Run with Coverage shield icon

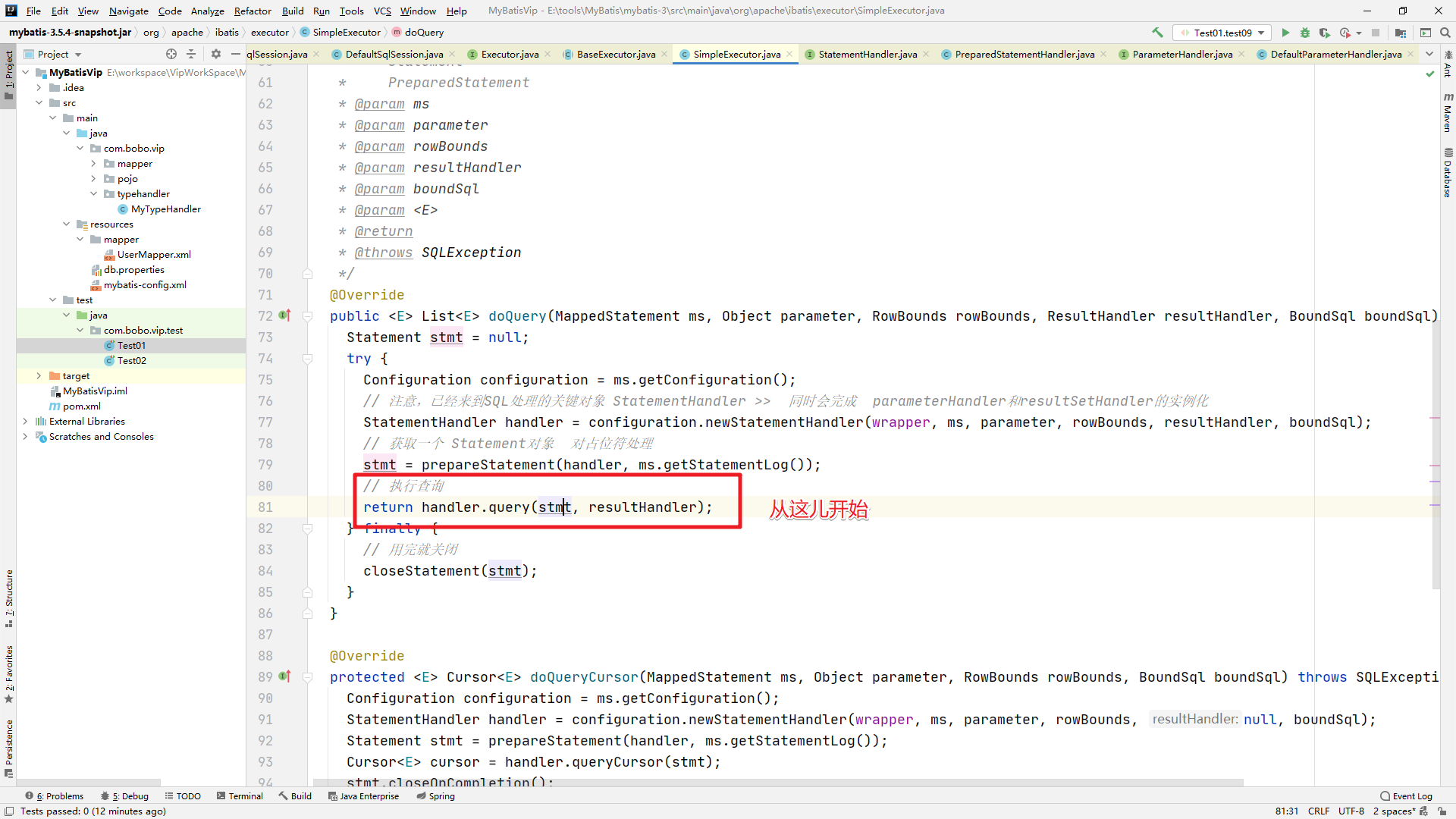point(1325,33)
